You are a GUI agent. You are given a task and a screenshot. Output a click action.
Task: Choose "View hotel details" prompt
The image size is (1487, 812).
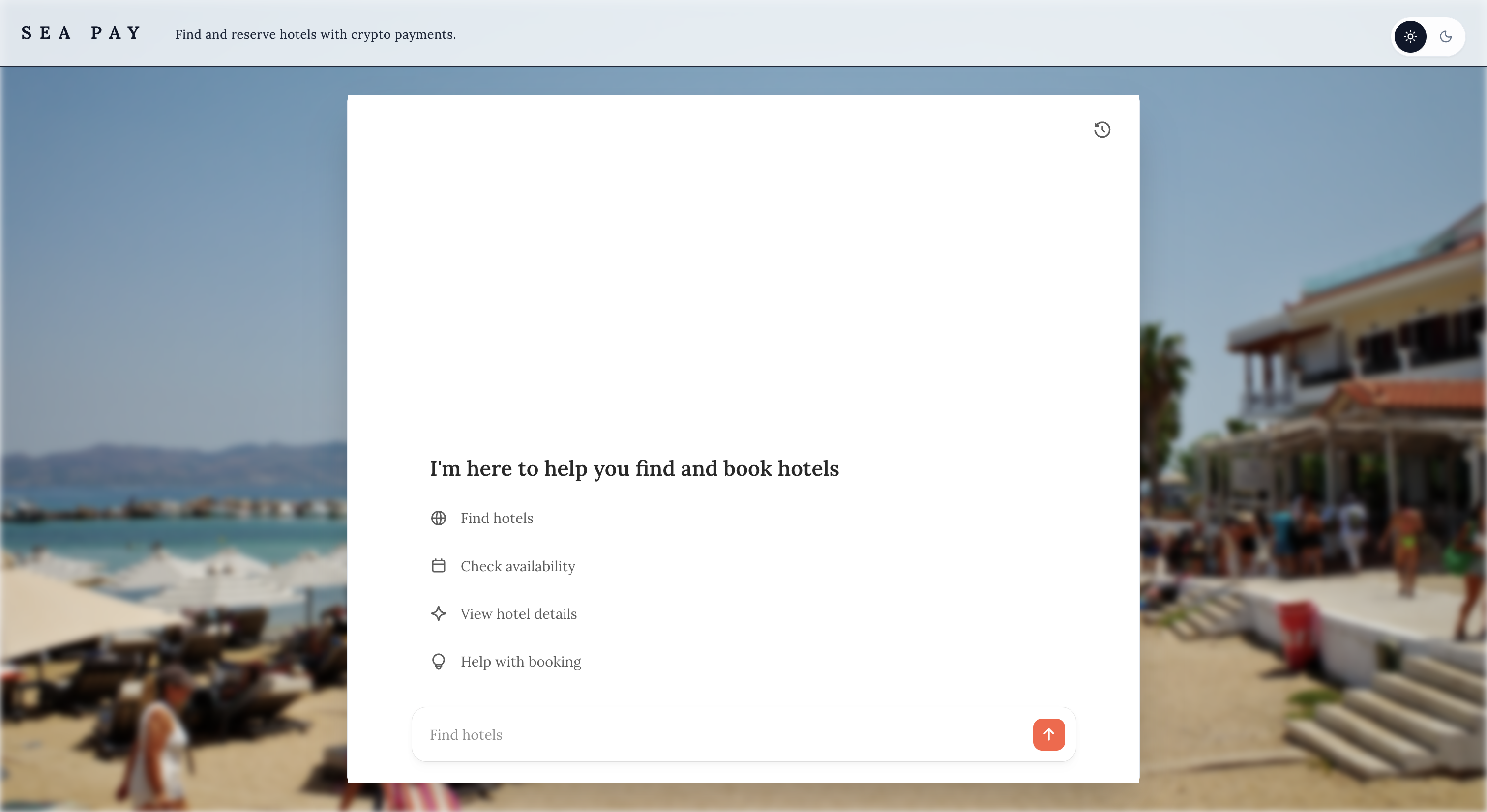click(518, 614)
